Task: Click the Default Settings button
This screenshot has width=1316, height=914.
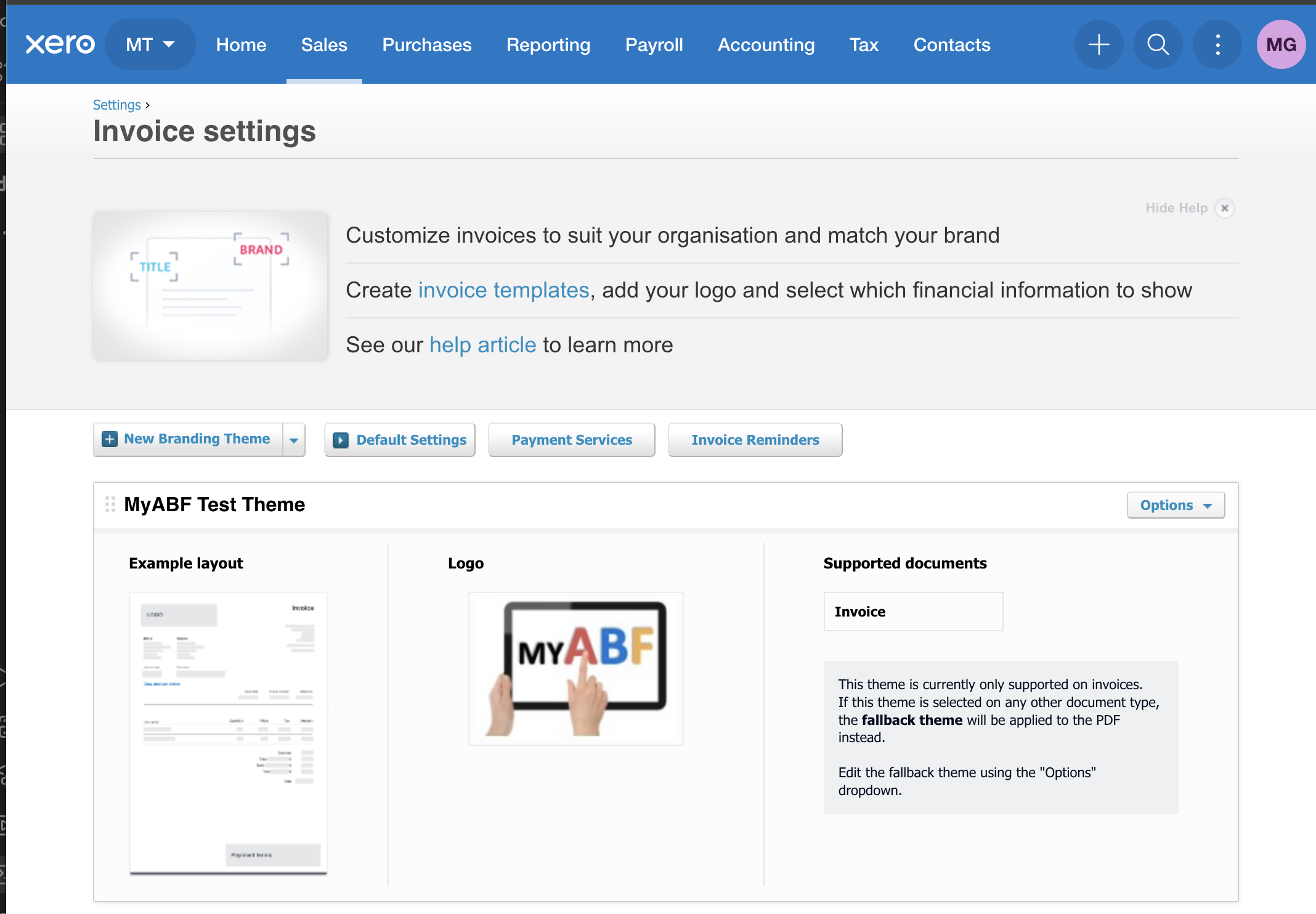Action: [x=400, y=440]
